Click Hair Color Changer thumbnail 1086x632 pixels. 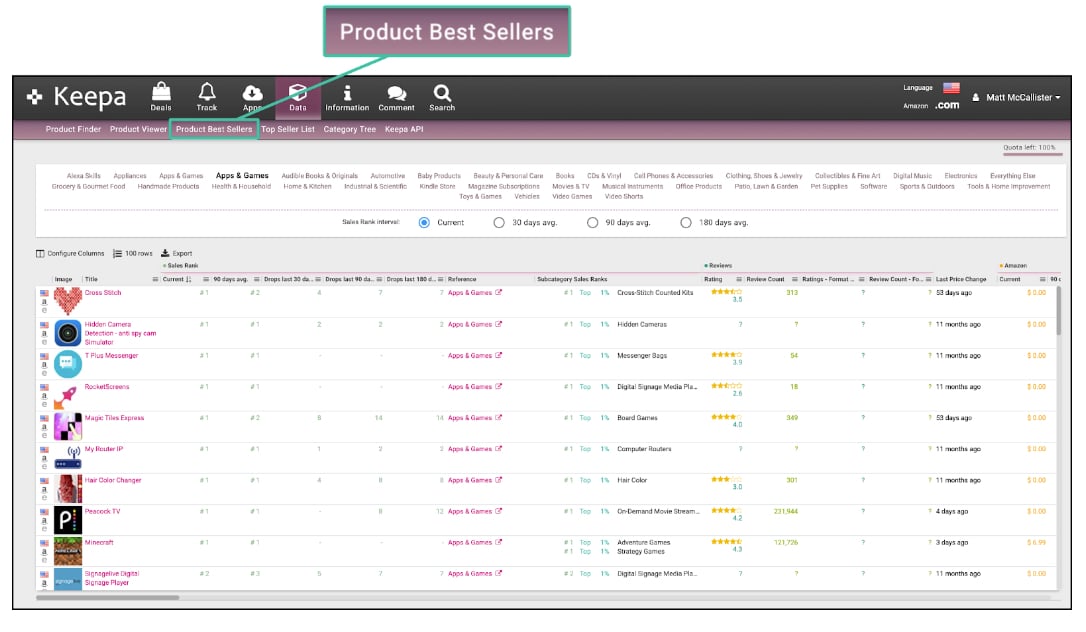coord(68,489)
